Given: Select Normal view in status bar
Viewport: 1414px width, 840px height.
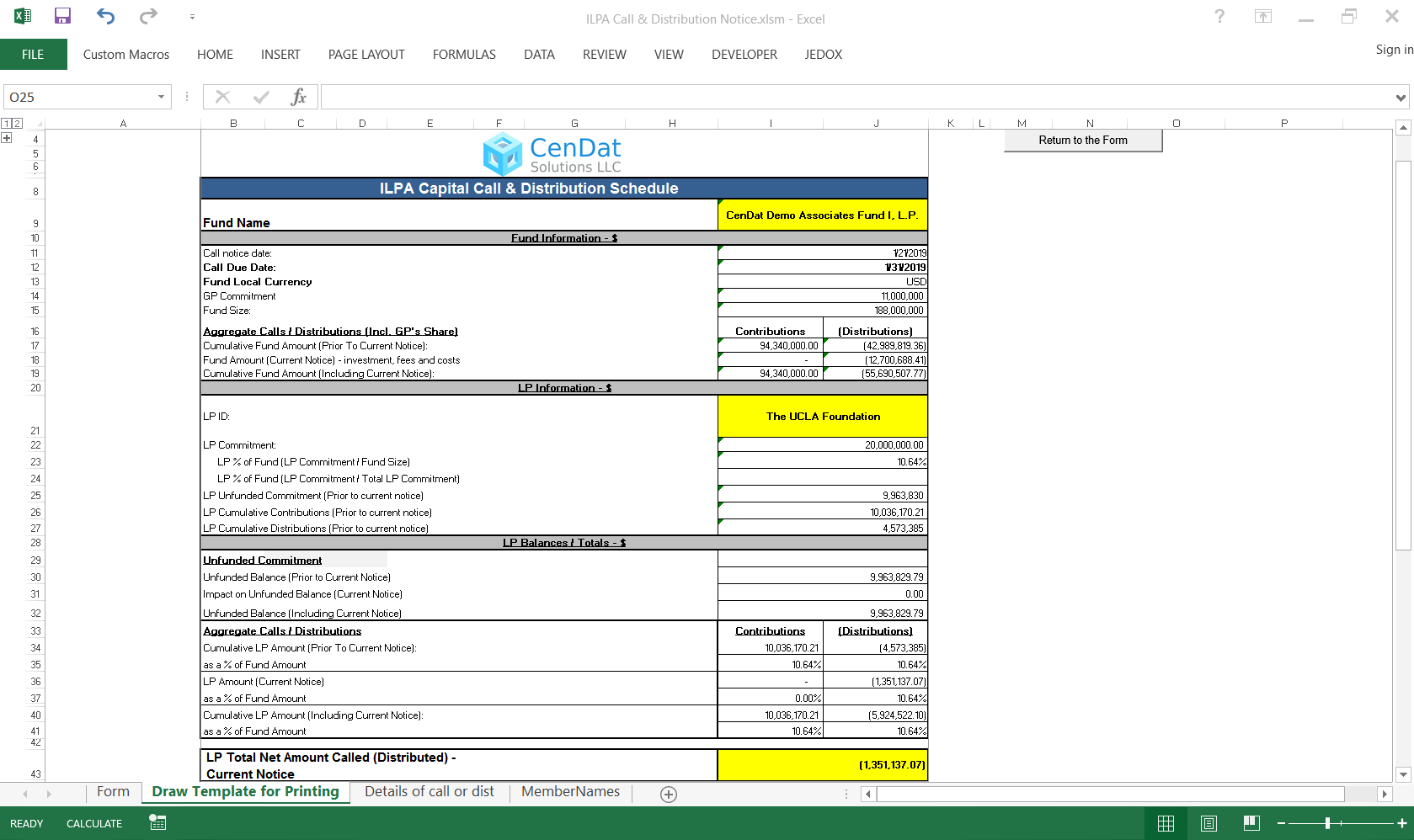Looking at the screenshot, I should click(1166, 823).
